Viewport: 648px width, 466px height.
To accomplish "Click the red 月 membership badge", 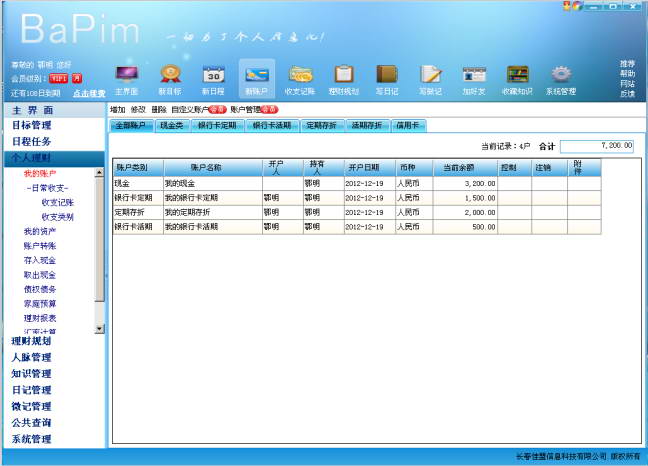I will point(77,78).
